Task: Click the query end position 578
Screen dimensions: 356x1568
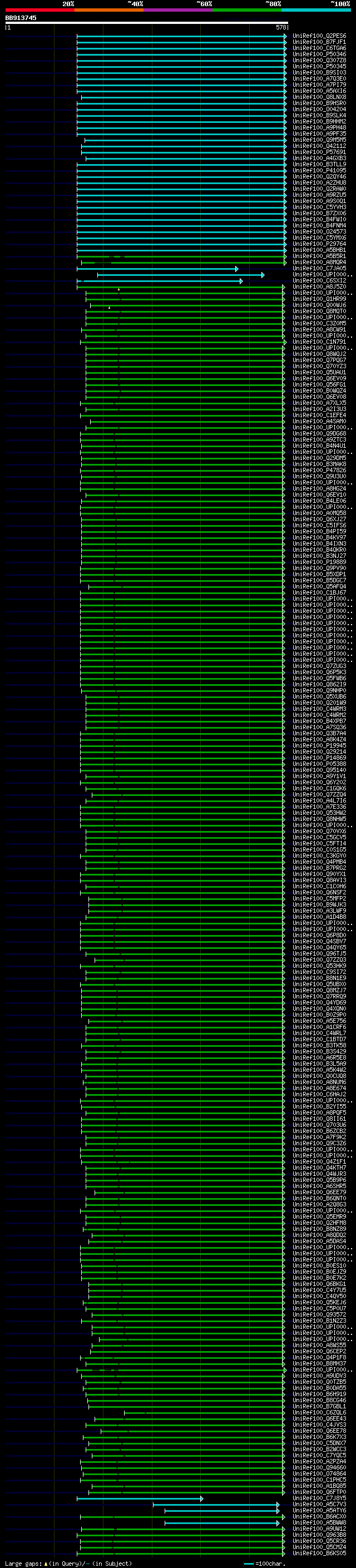Action: tap(280, 27)
